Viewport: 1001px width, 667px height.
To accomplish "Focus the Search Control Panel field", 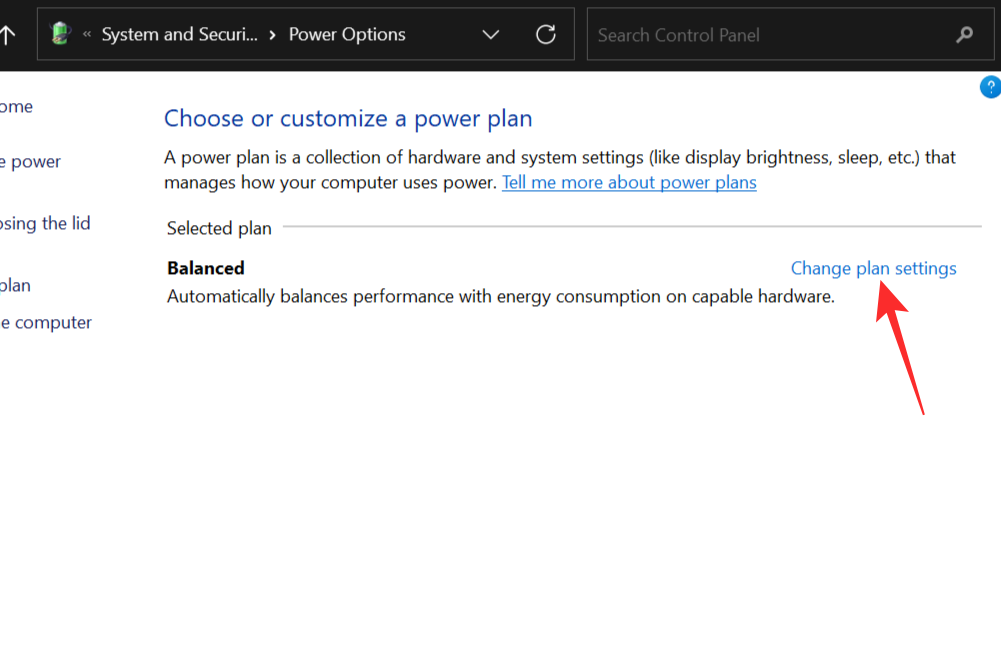I will click(x=770, y=35).
